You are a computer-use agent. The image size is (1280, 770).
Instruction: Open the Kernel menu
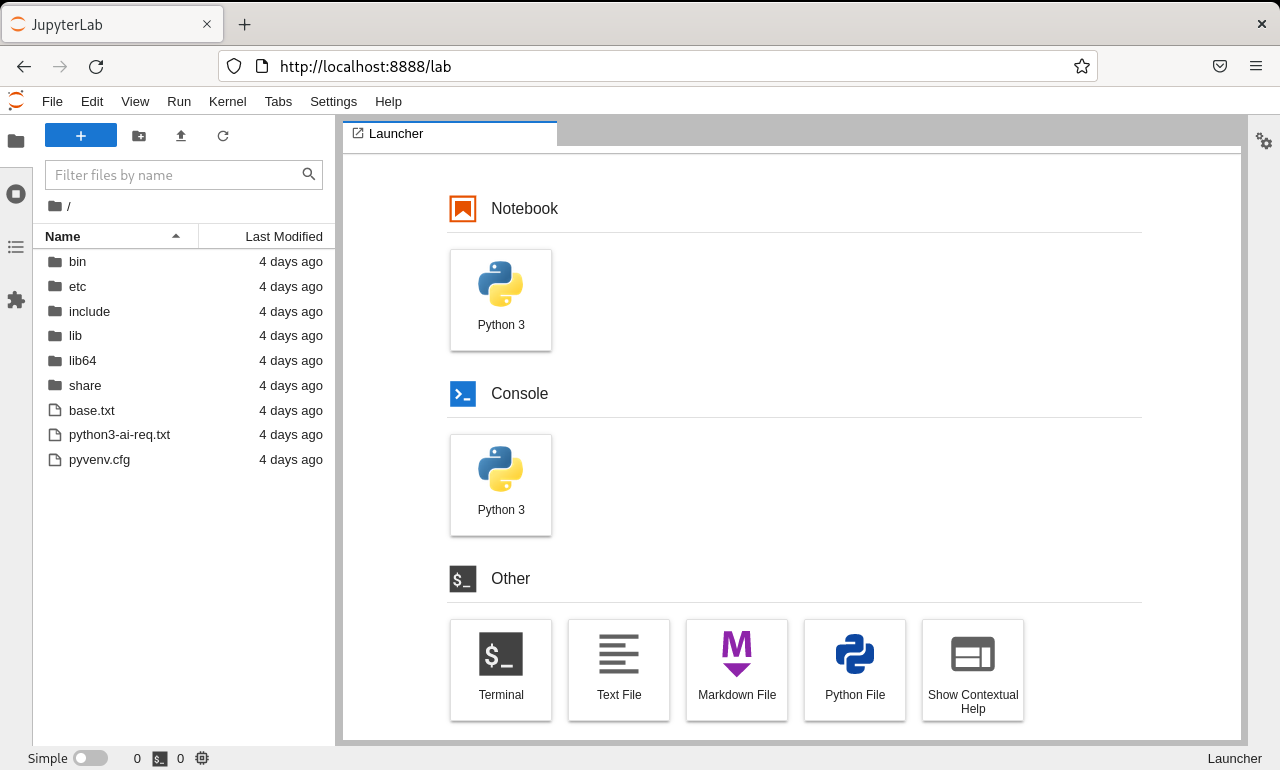point(227,101)
